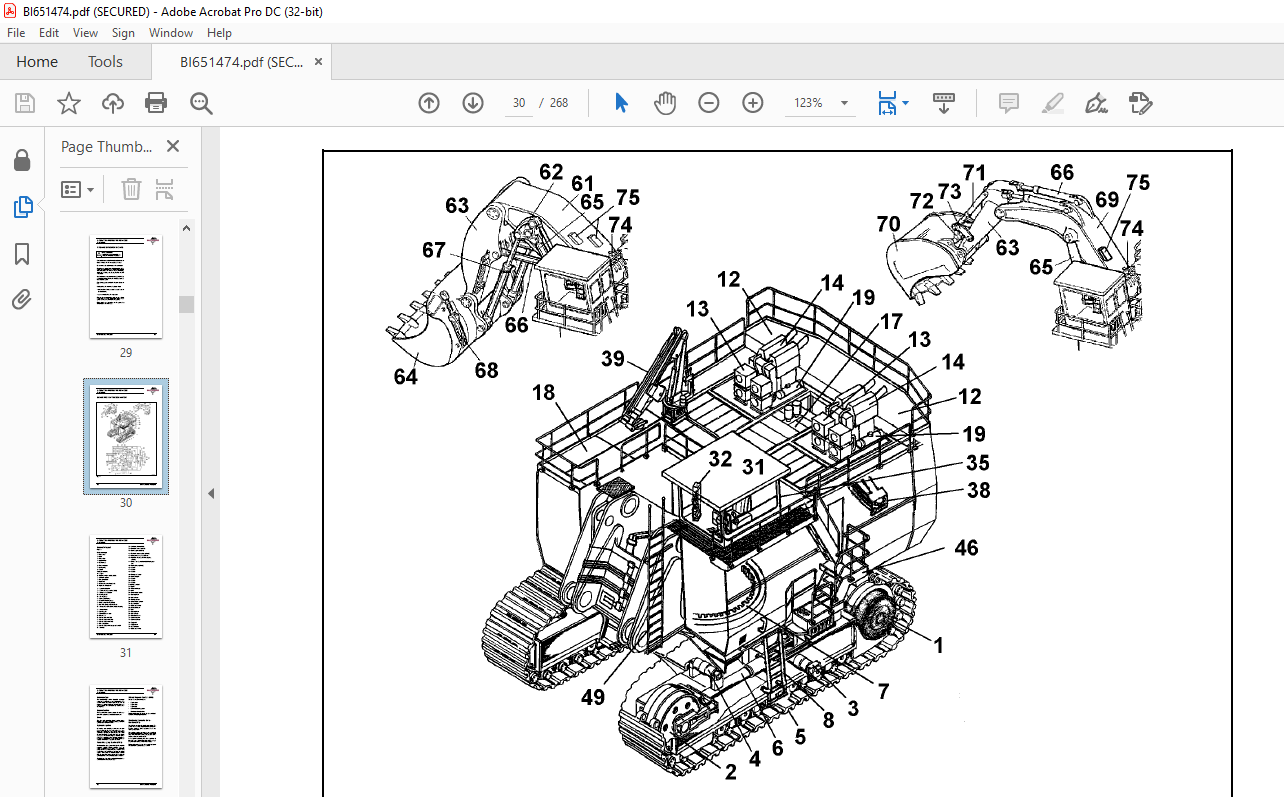This screenshot has width=1284, height=797.
Task: Open the View menu
Action: pyautogui.click(x=85, y=33)
